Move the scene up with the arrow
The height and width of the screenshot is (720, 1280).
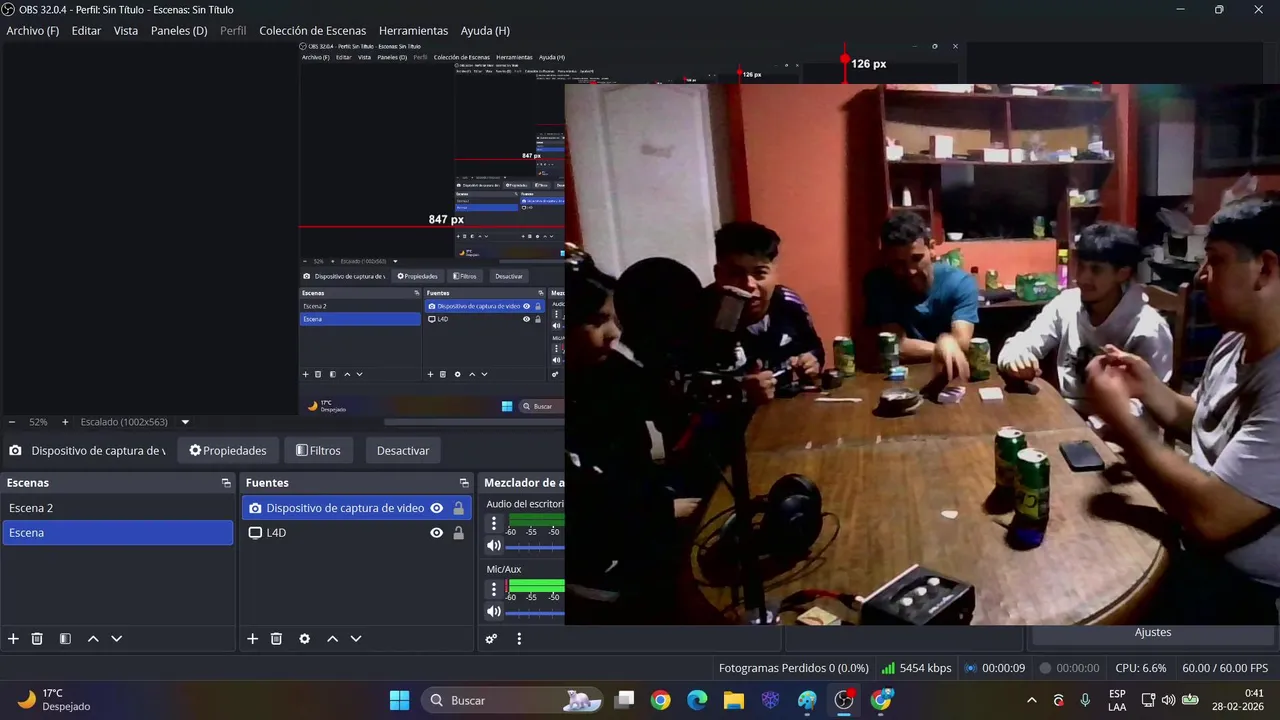pyautogui.click(x=93, y=639)
